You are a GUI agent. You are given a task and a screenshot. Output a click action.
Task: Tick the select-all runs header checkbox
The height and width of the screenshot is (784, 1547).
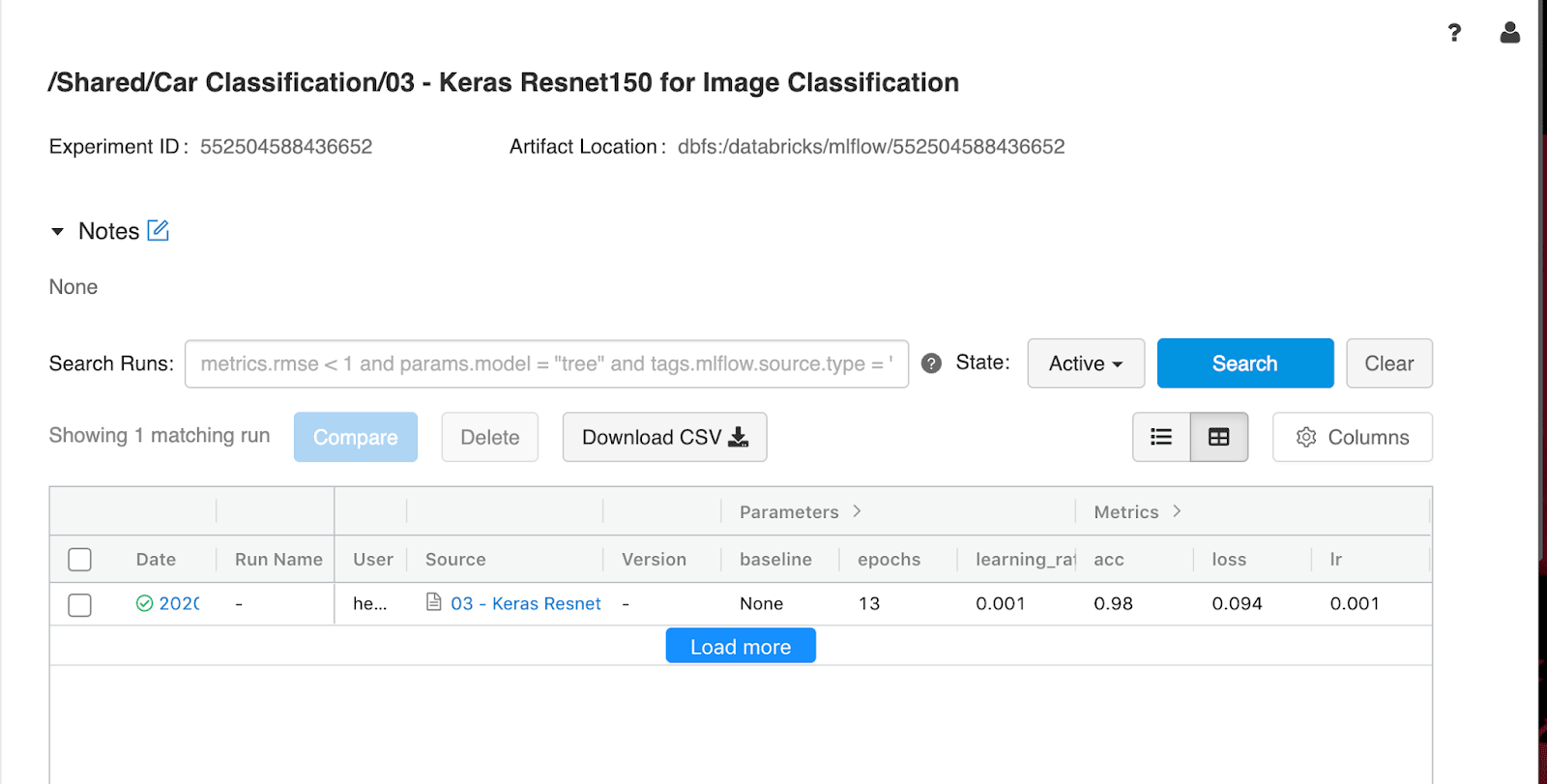80,560
